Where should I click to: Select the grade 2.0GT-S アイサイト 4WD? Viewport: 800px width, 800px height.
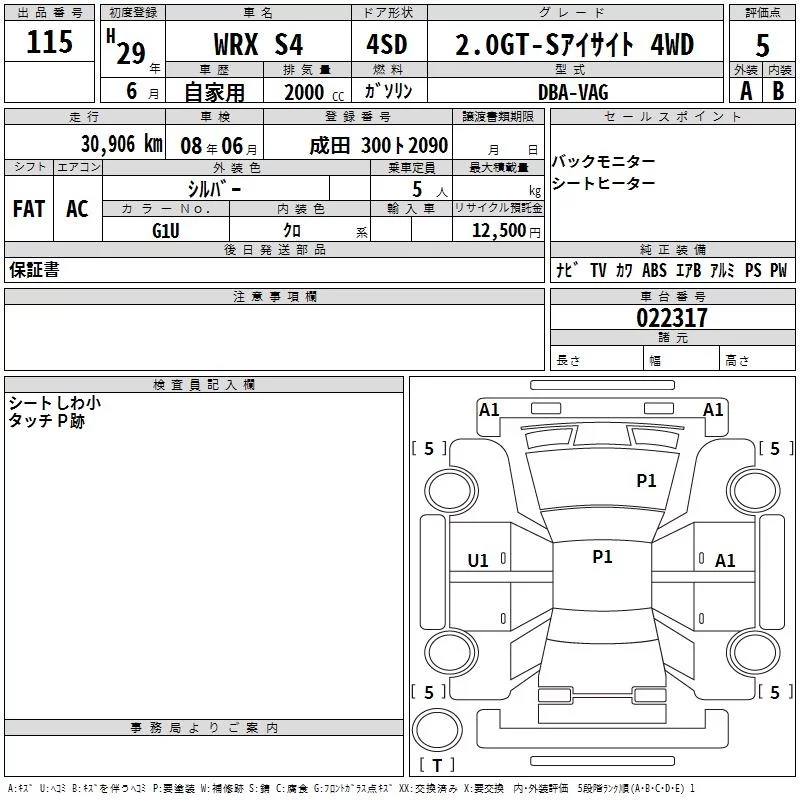pyautogui.click(x=574, y=44)
